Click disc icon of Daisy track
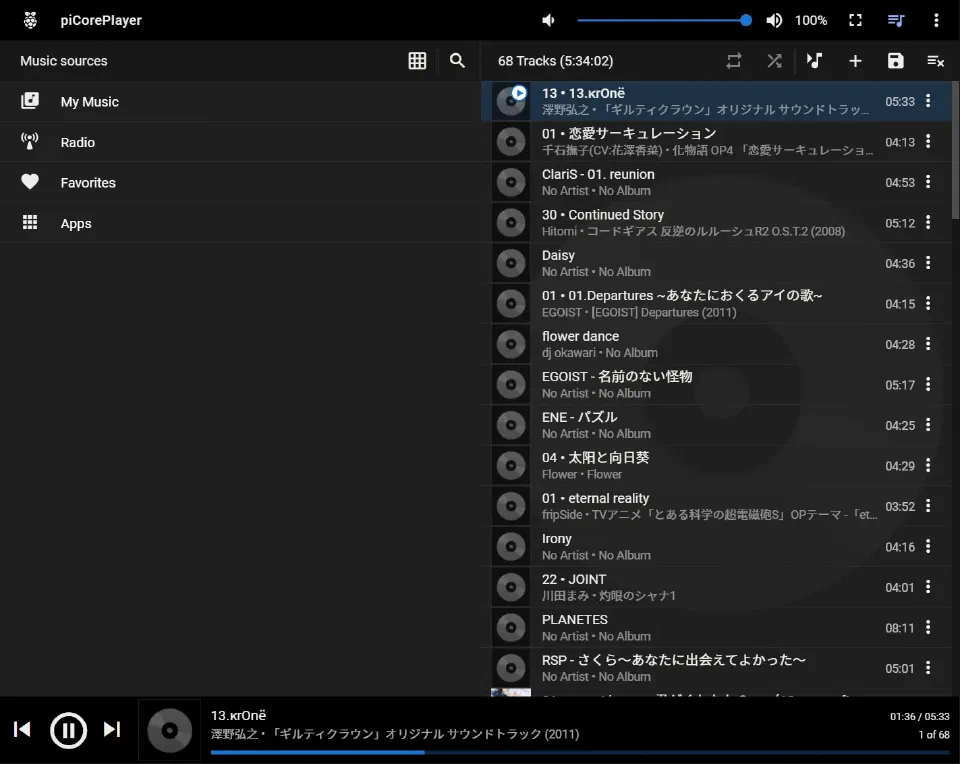960x764 pixels. click(x=511, y=263)
